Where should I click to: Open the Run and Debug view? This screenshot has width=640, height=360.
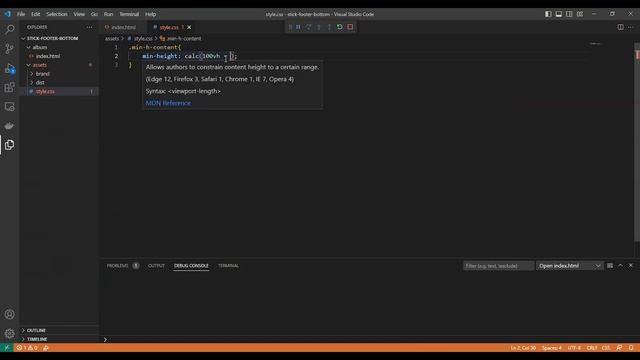(9, 68)
